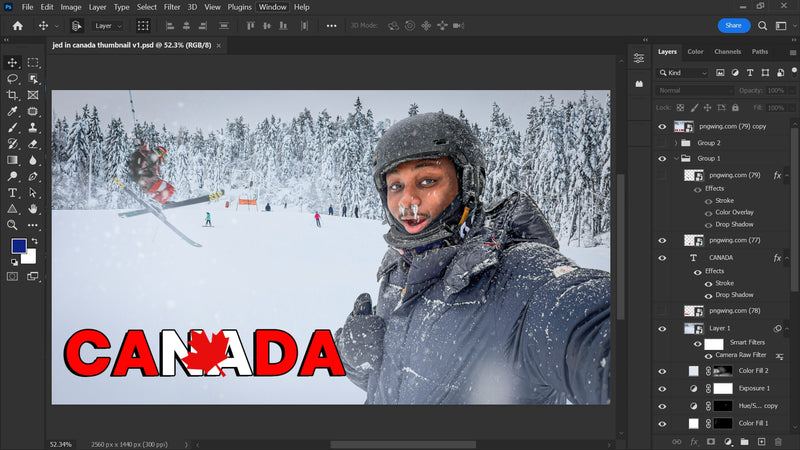This screenshot has width=800, height=450.
Task: Hide the CANADA text layer
Action: pos(662,258)
